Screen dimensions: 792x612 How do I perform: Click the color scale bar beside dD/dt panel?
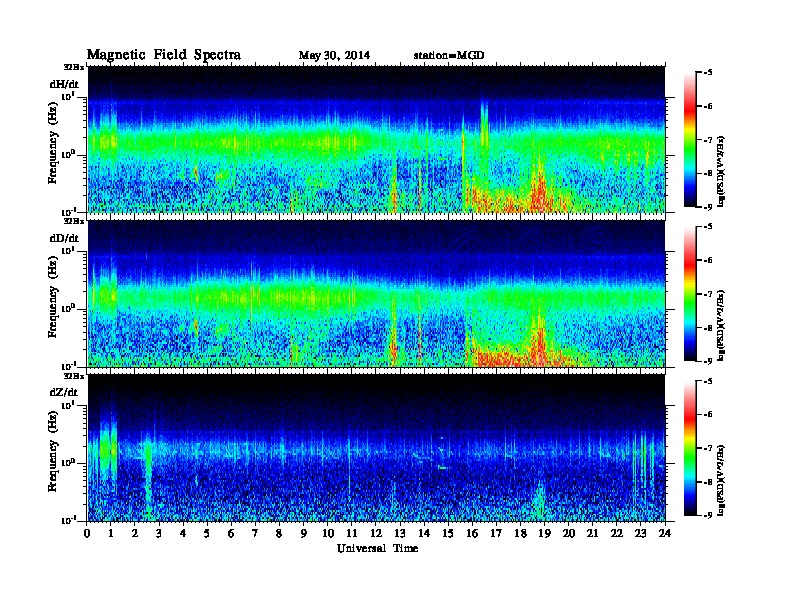[690, 293]
